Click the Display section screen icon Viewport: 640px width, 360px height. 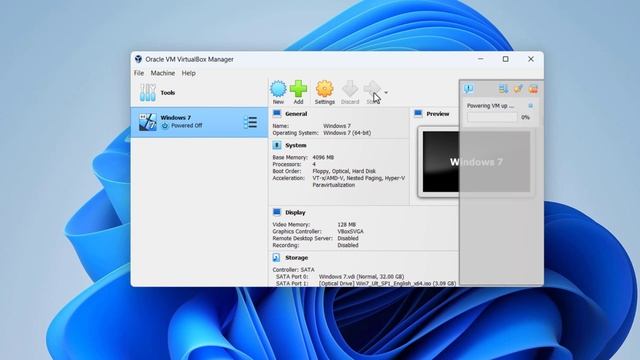[277, 212]
